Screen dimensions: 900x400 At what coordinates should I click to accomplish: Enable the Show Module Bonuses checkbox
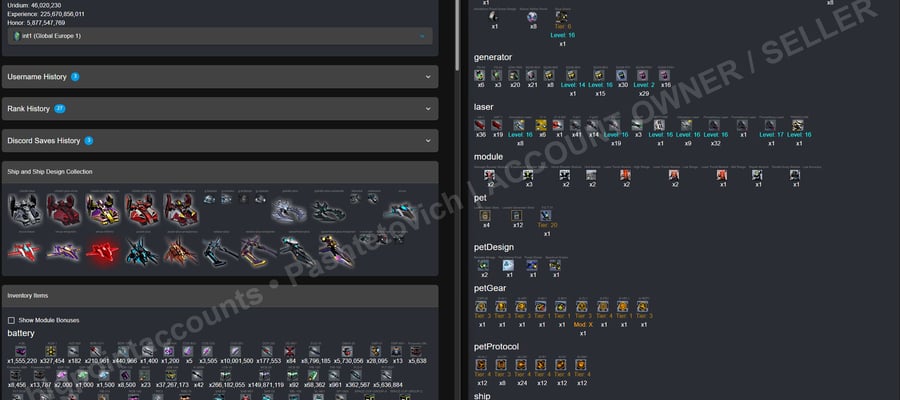pos(11,320)
